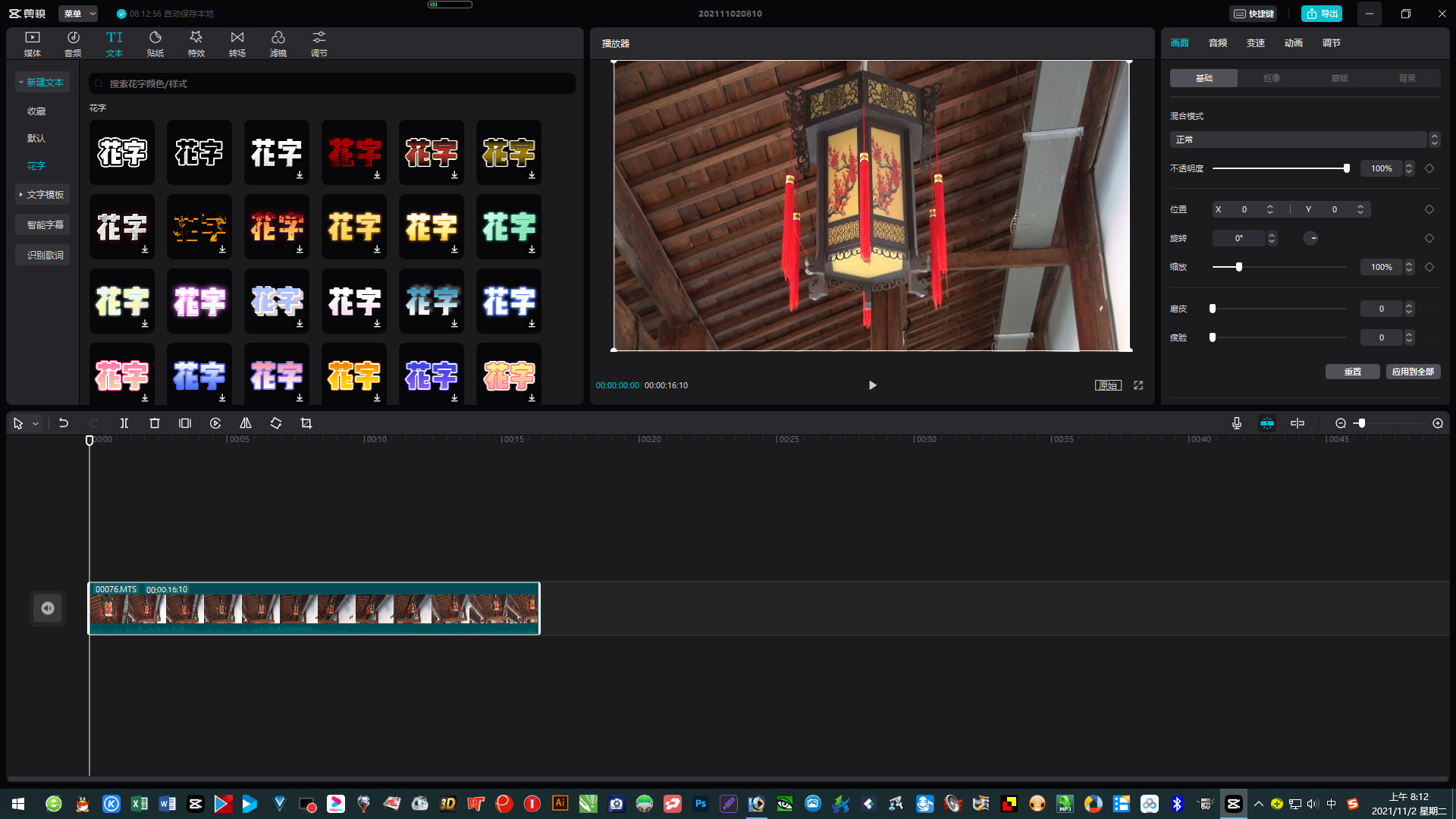Screen dimensions: 1456x819
Task: Select the 00076.MTS clip on the timeline
Action: pos(314,608)
